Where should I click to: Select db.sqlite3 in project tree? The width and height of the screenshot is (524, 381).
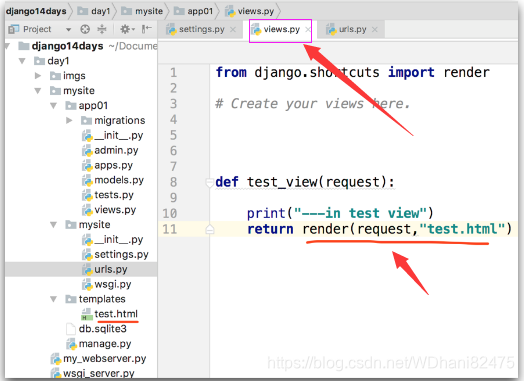pyautogui.click(x=103, y=329)
